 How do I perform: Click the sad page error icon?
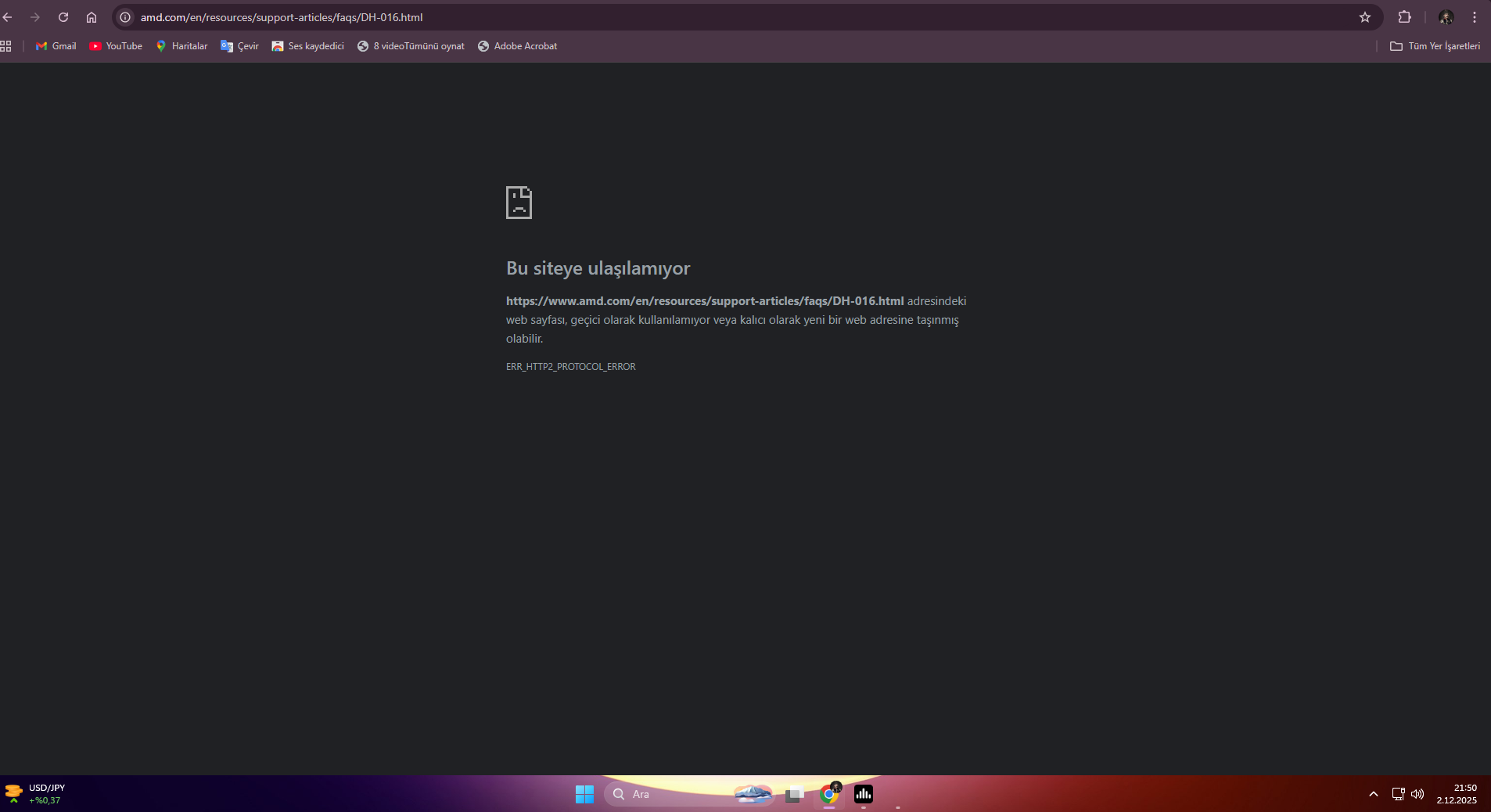pos(519,203)
